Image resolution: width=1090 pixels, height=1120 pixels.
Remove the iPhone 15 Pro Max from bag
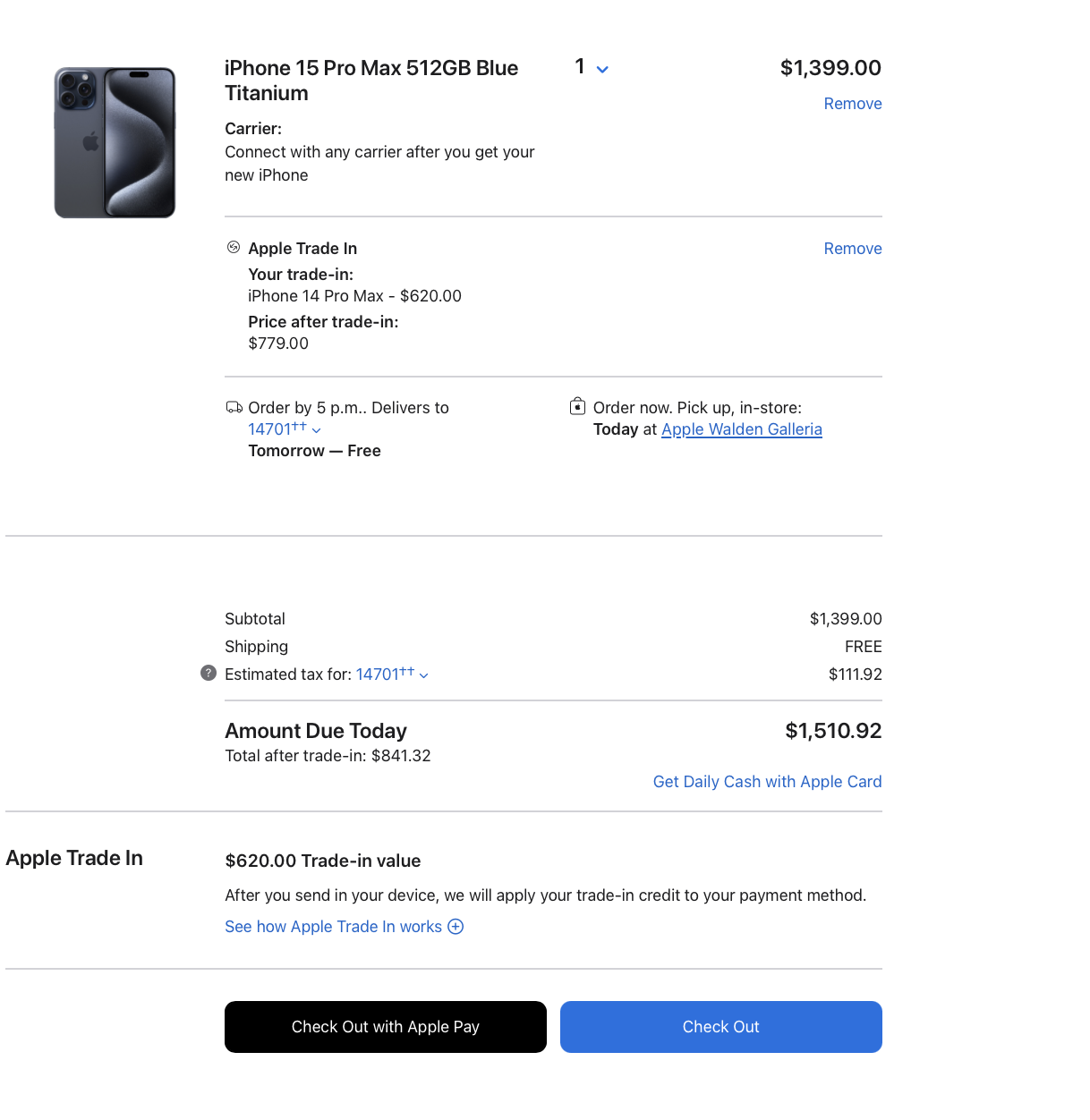[852, 104]
